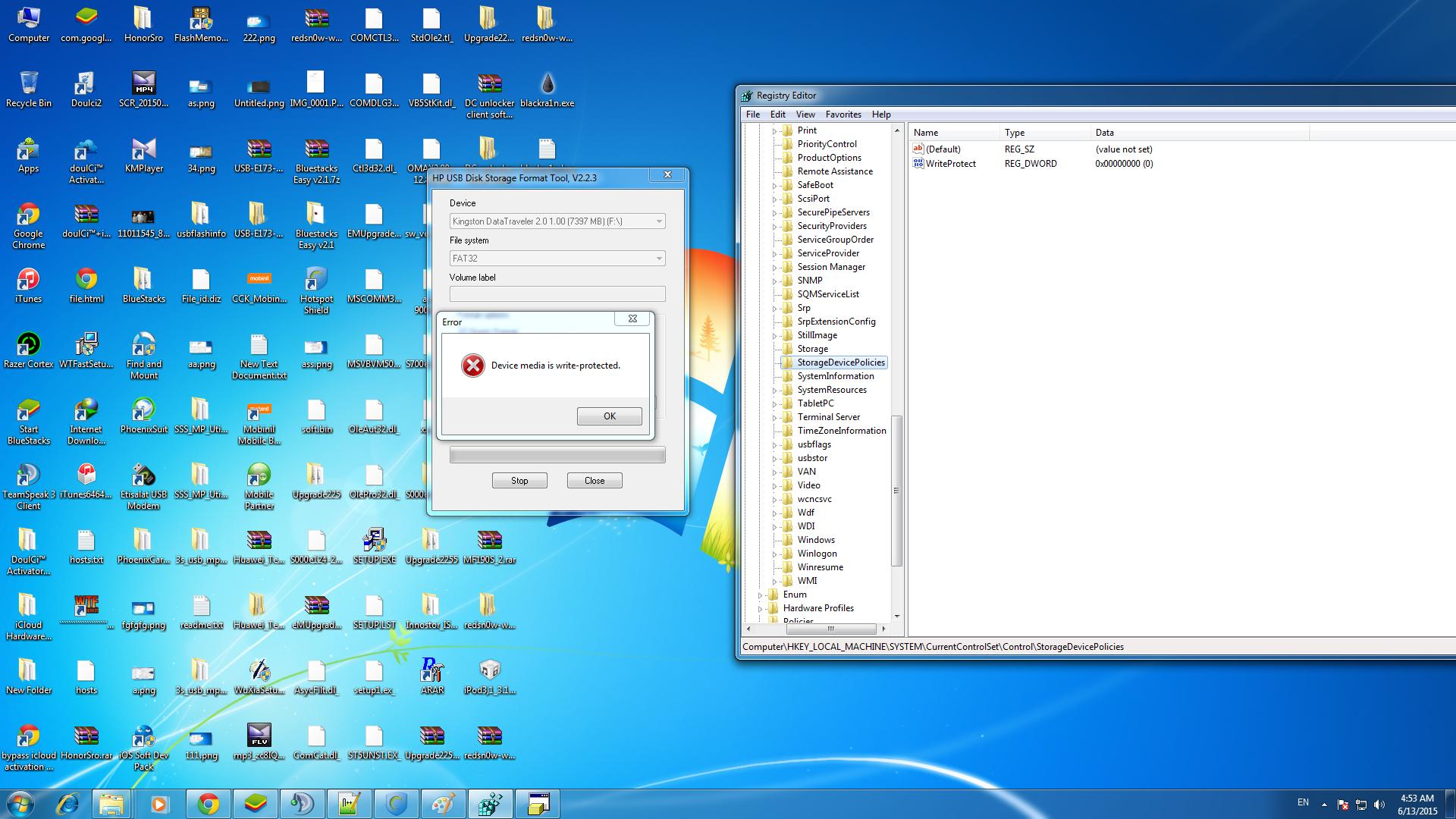The image size is (1456, 819).
Task: Open the Windows Start menu
Action: coord(20,803)
